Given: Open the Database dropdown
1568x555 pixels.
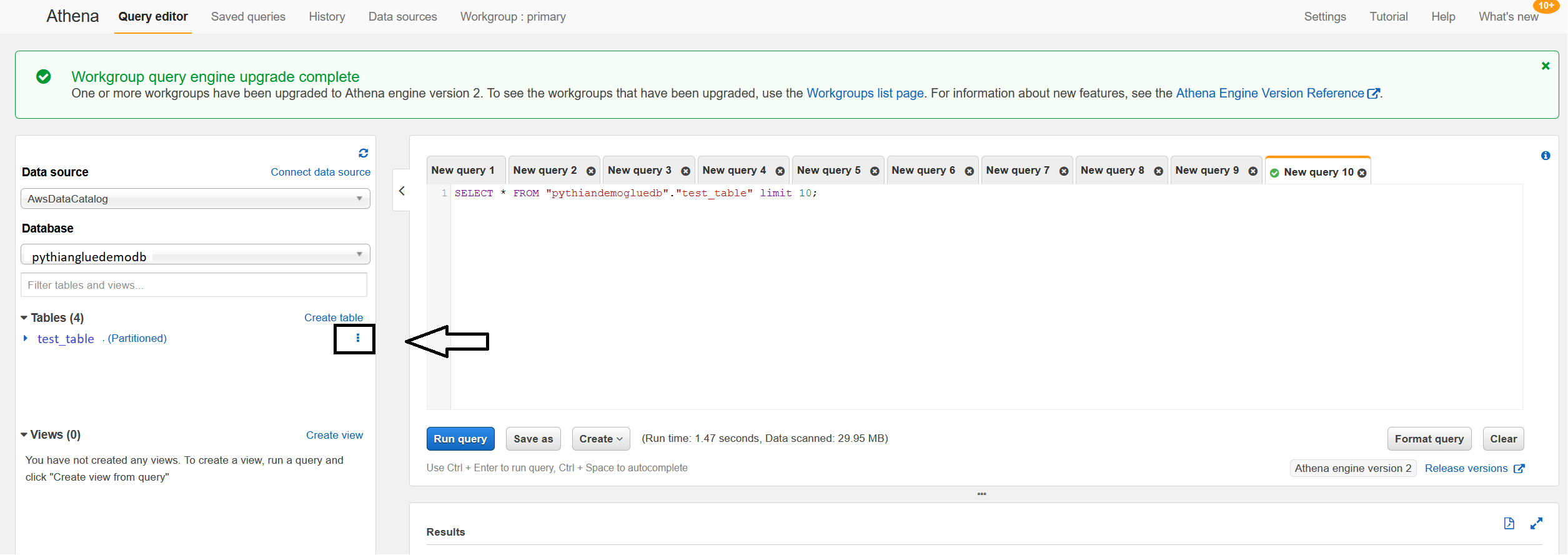Looking at the screenshot, I should [x=195, y=255].
